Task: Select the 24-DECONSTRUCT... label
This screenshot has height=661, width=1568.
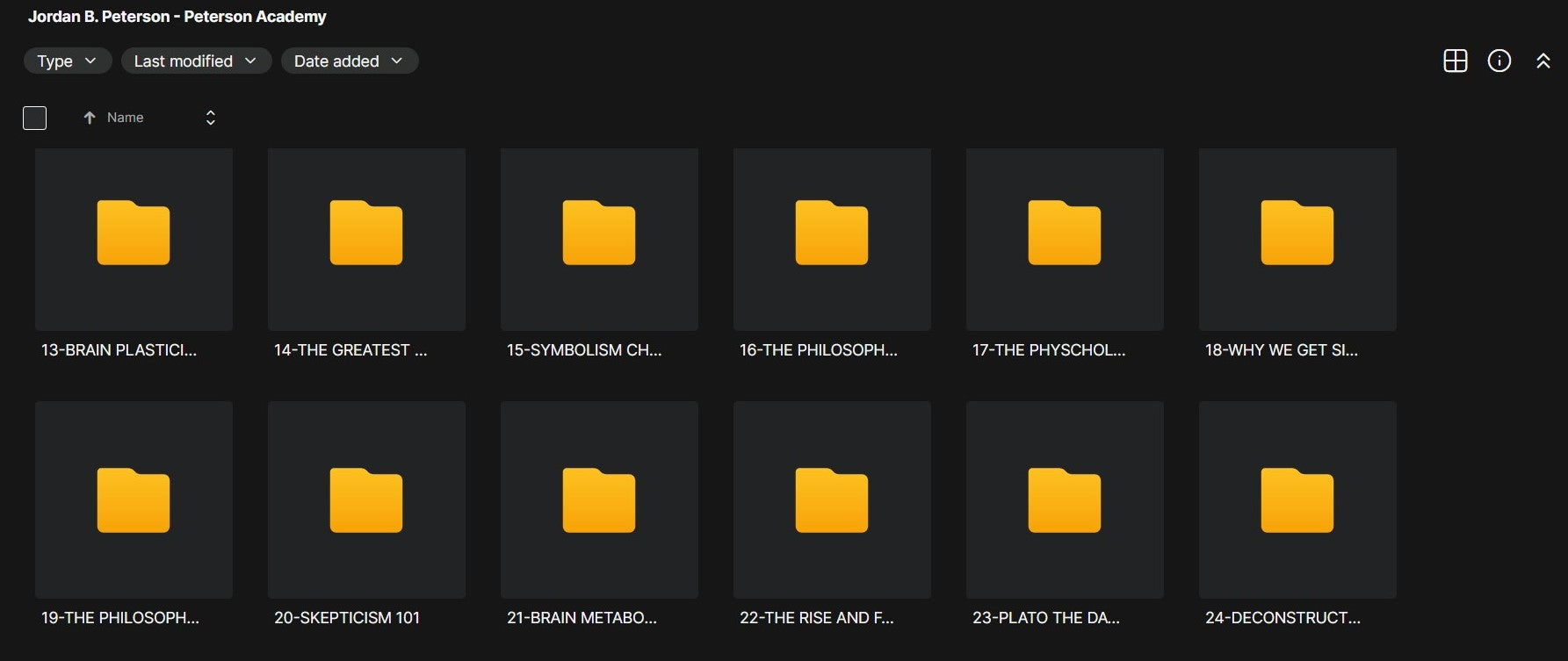Action: pos(1283,618)
